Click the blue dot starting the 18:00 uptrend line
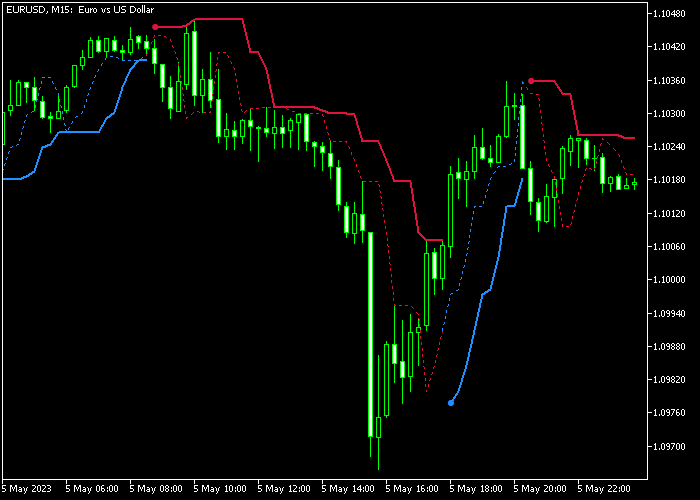This screenshot has height=500, width=700. tap(451, 403)
